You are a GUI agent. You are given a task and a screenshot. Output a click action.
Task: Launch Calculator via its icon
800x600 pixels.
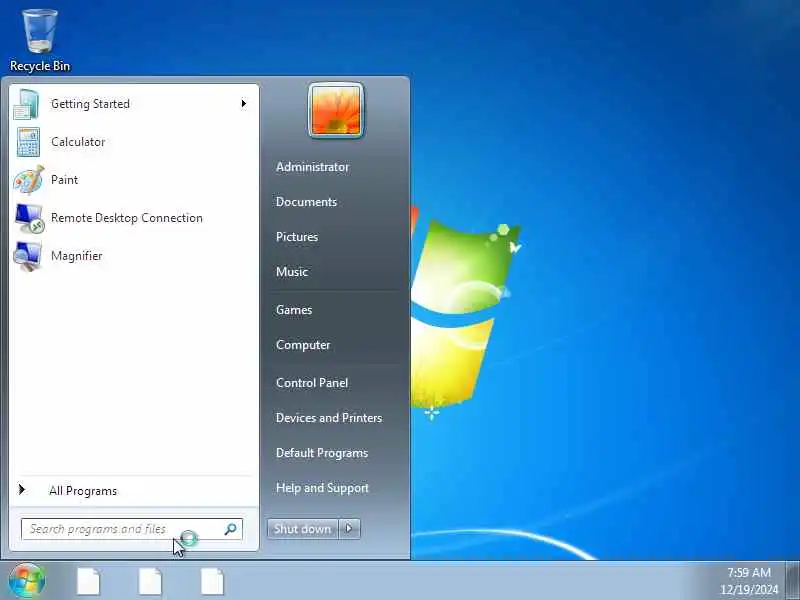pyautogui.click(x=28, y=142)
